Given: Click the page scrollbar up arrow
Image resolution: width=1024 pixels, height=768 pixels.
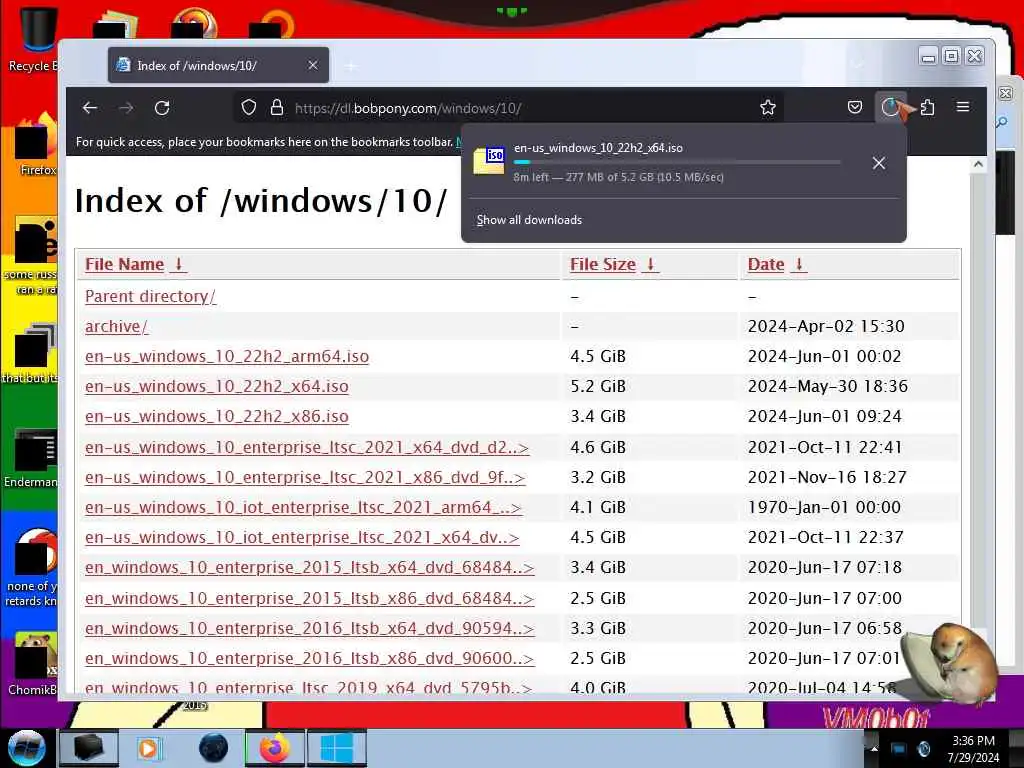Looking at the screenshot, I should [x=978, y=165].
